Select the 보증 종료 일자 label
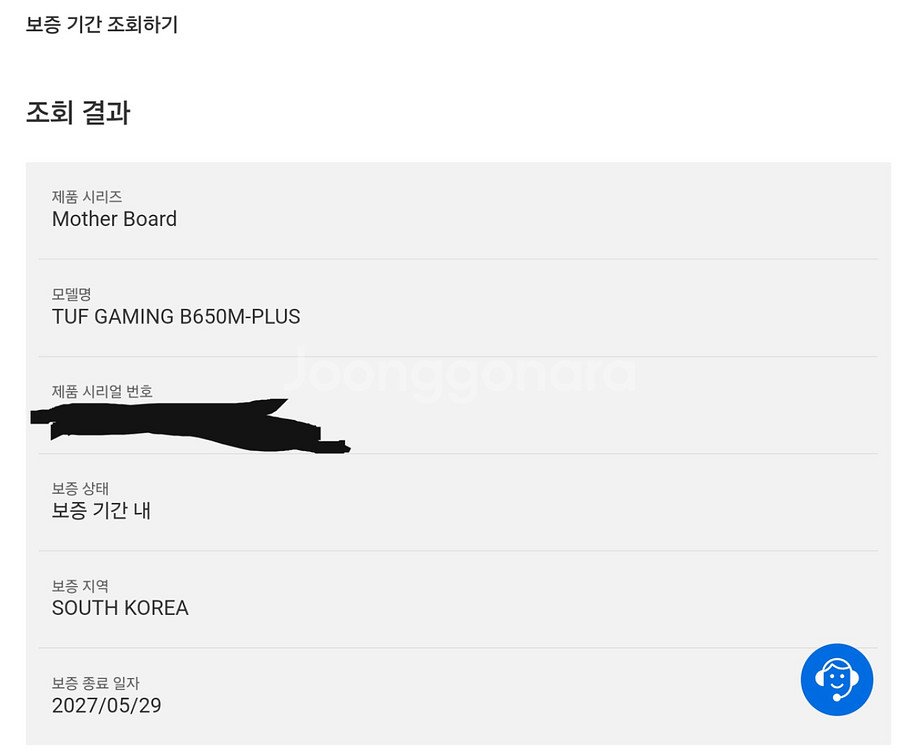This screenshot has width=916, height=750. click(96, 683)
